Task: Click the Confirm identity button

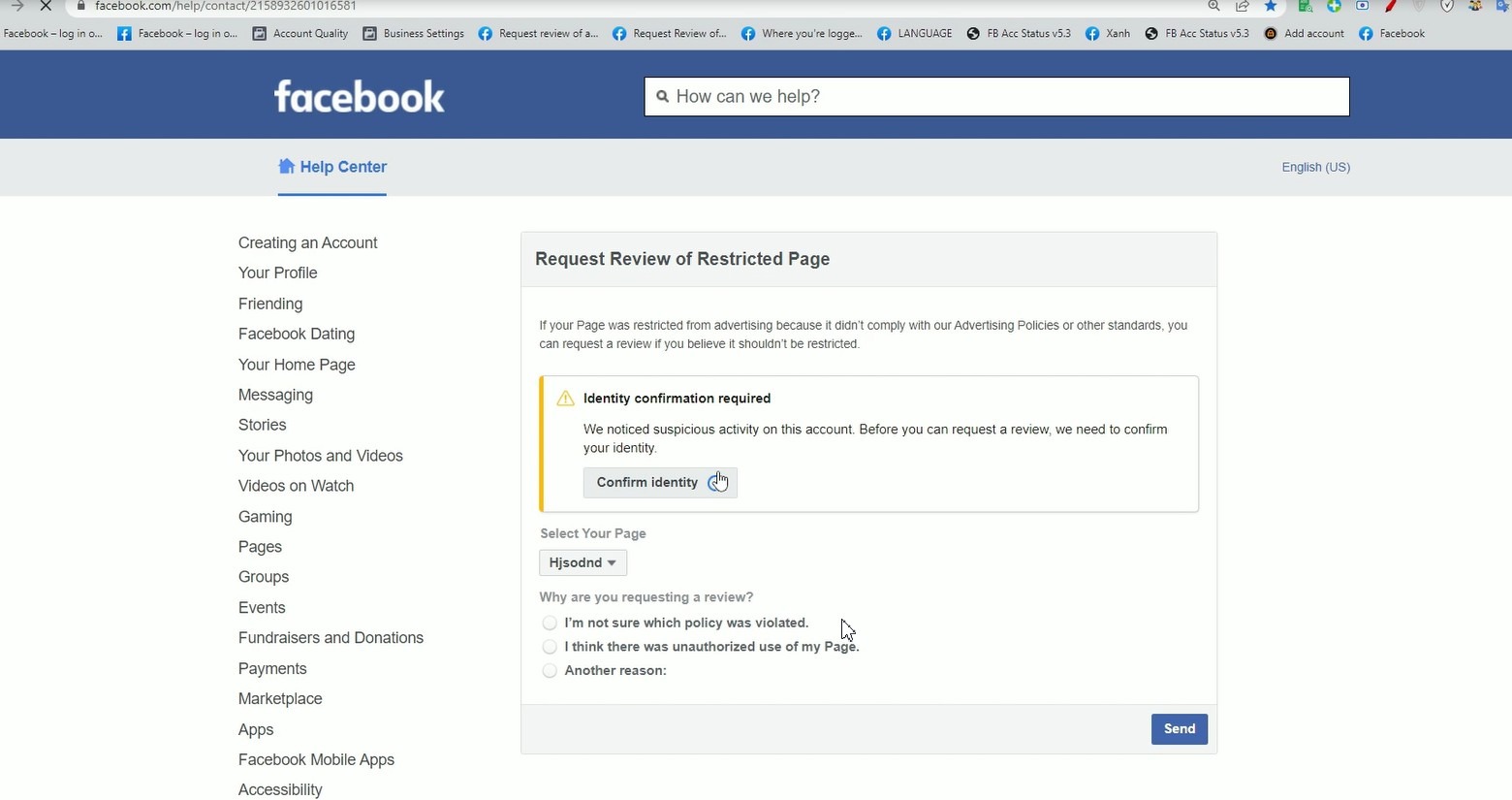Action: [660, 483]
